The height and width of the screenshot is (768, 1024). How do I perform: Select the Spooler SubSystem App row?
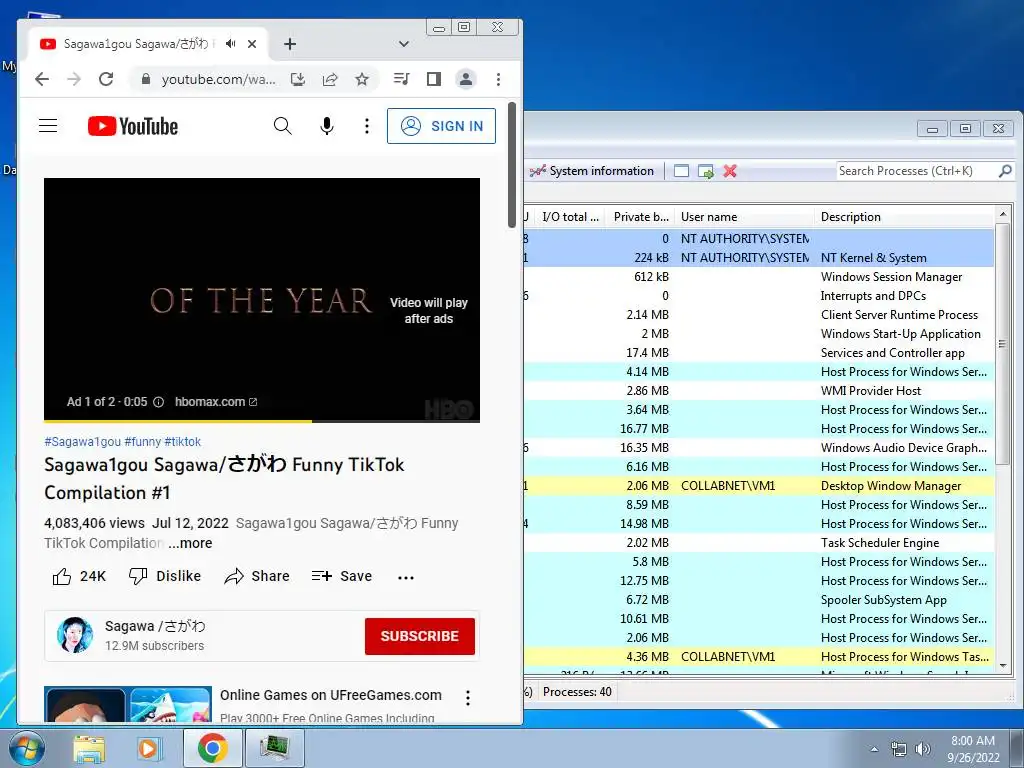[x=759, y=600]
